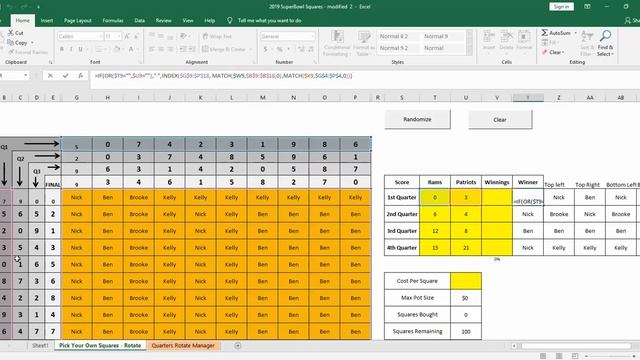Apply Bold formatting button
The width and height of the screenshot is (640, 360).
pyautogui.click(x=62, y=49)
